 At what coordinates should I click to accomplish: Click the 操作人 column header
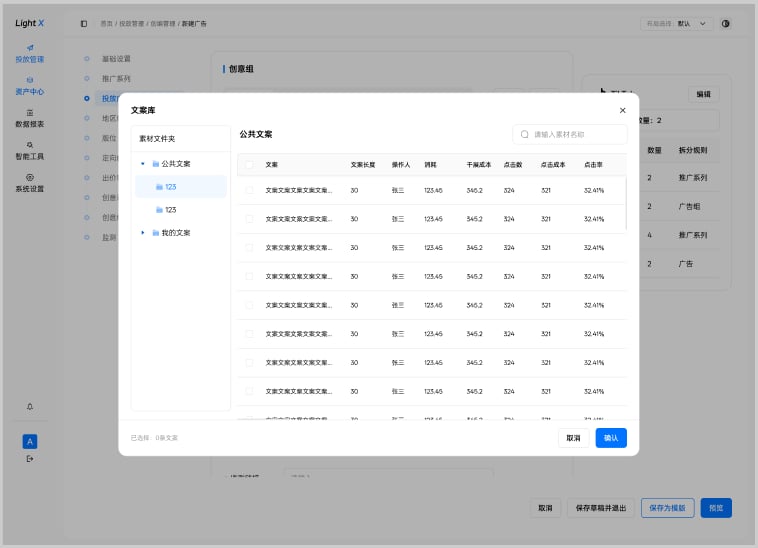(401, 165)
